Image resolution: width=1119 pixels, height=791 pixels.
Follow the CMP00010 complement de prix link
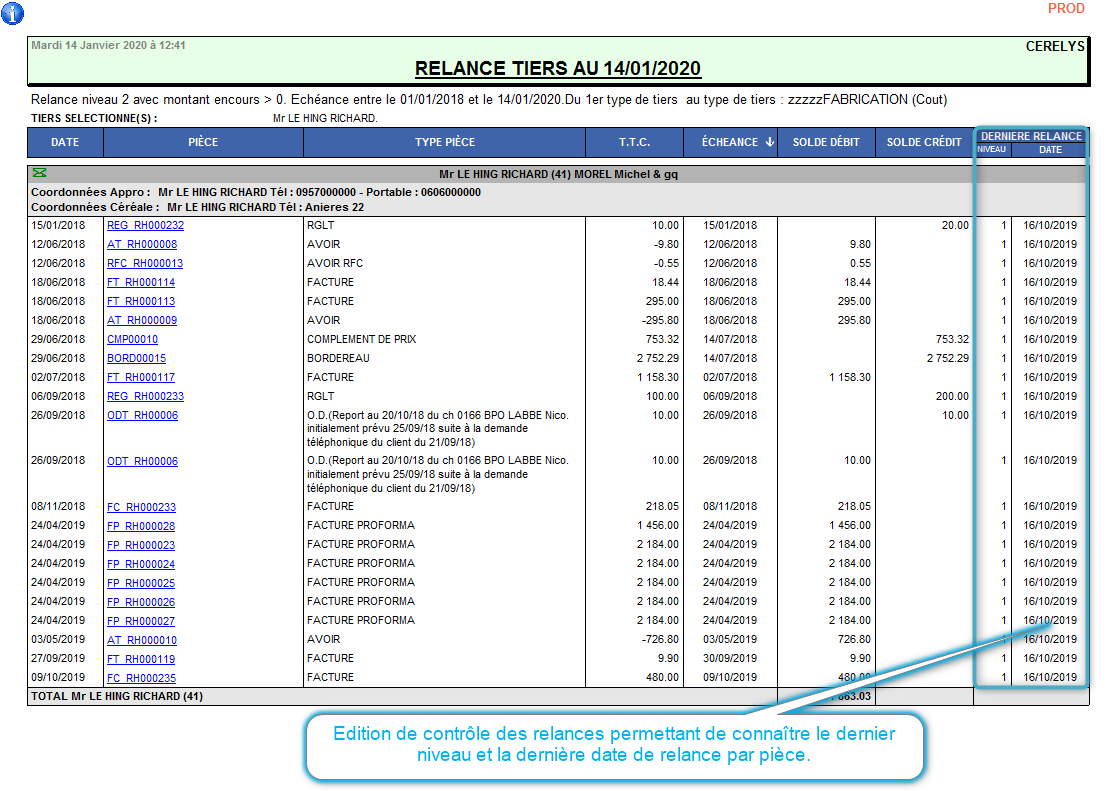click(132, 340)
